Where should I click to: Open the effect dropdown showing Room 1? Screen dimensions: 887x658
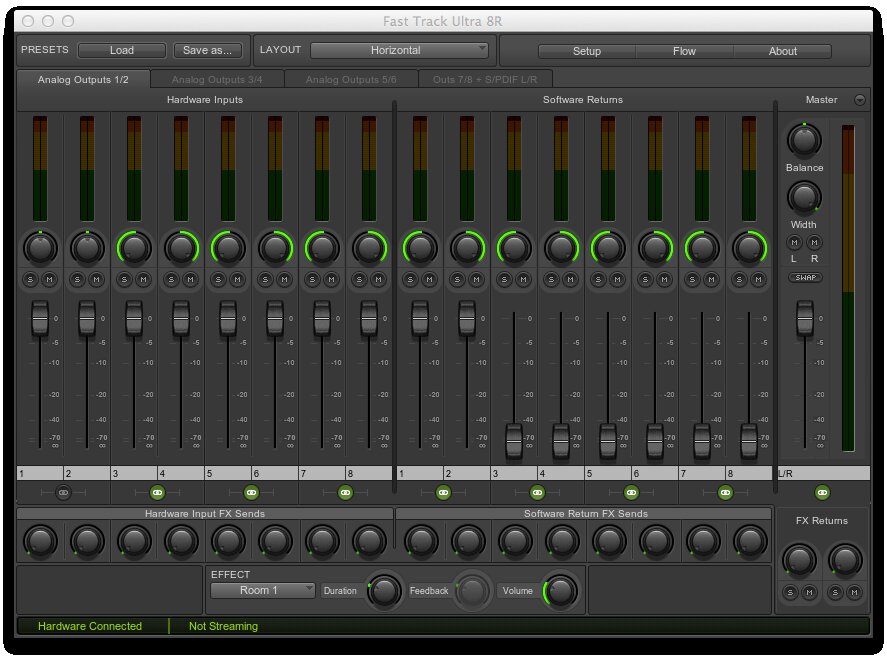click(262, 590)
